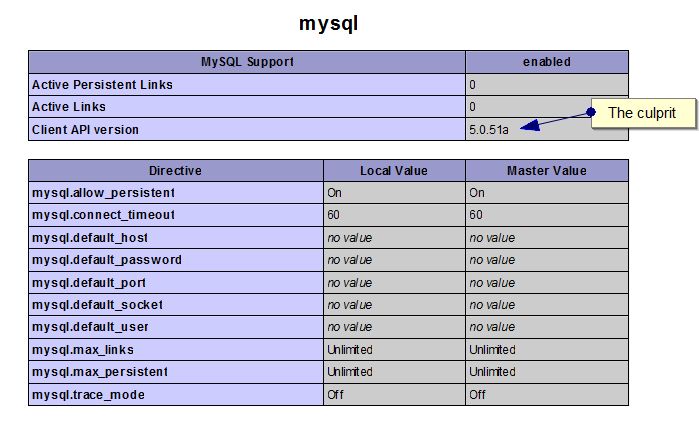Click the blue dot on the callout
The image size is (699, 425).
[591, 112]
